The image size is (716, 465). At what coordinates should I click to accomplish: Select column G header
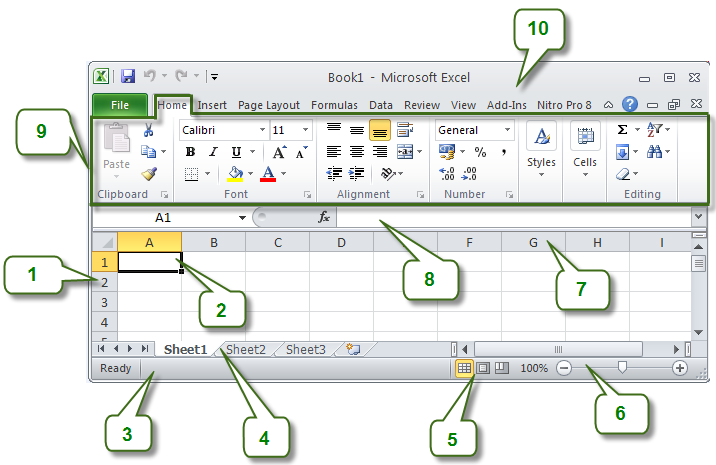click(x=533, y=241)
